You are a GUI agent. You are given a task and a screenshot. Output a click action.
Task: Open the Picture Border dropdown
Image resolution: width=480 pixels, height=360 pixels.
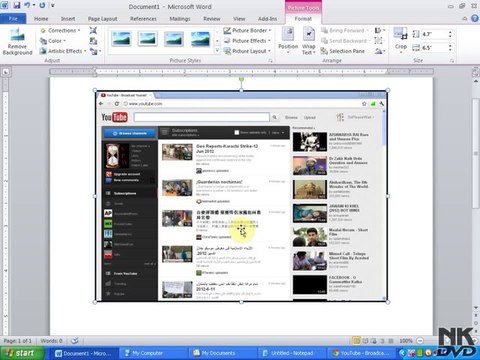coord(247,30)
